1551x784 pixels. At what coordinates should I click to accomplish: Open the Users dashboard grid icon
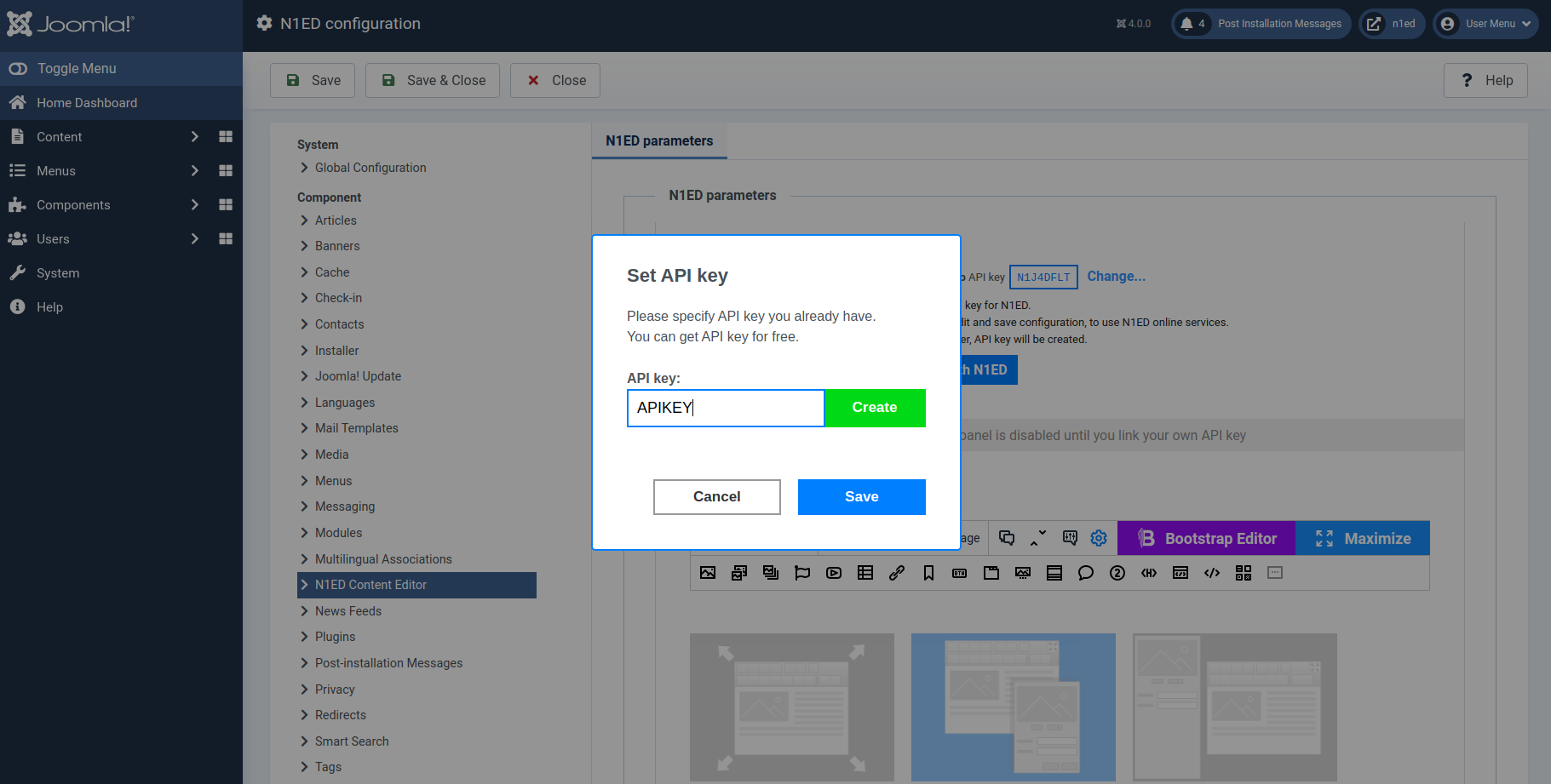pyautogui.click(x=226, y=238)
